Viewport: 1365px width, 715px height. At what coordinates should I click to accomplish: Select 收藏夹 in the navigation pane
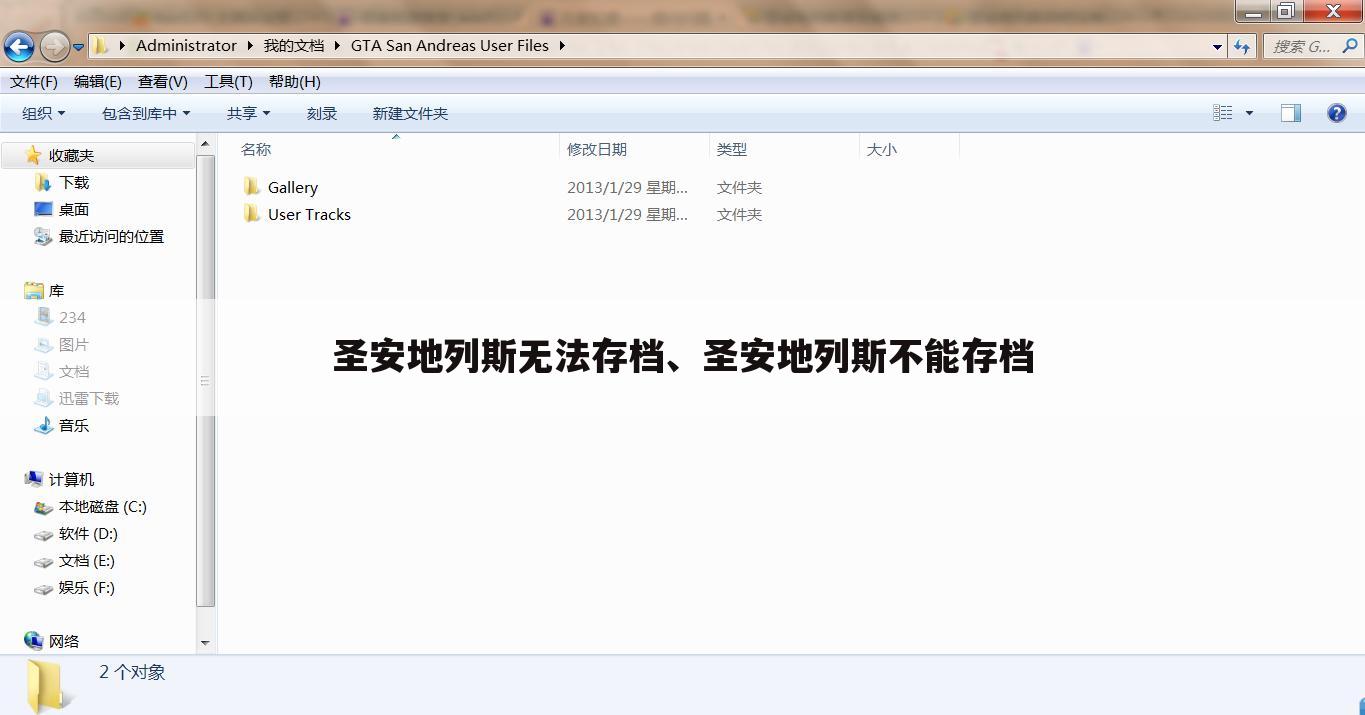(x=71, y=155)
